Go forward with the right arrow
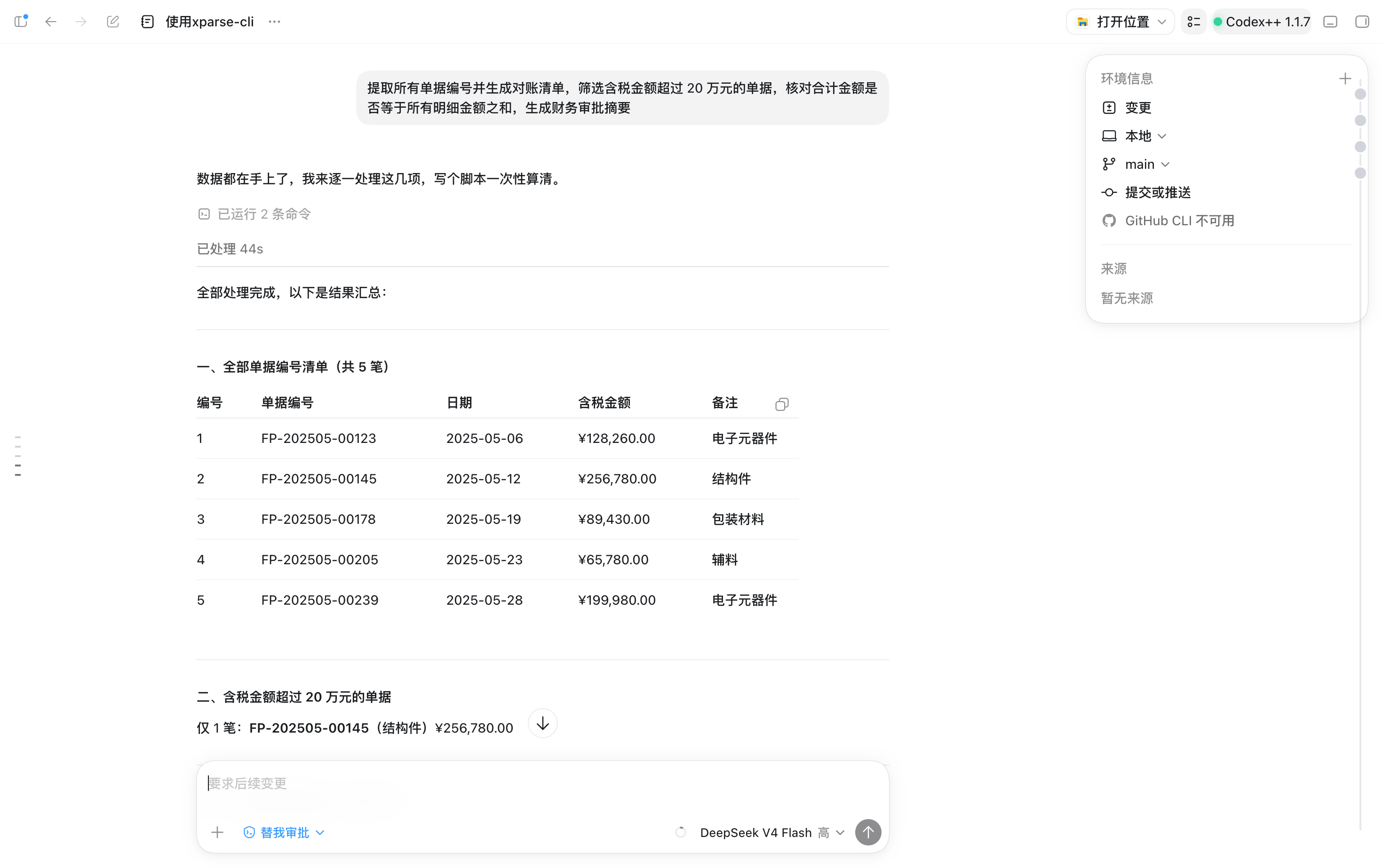The image size is (1383, 868). (81, 22)
